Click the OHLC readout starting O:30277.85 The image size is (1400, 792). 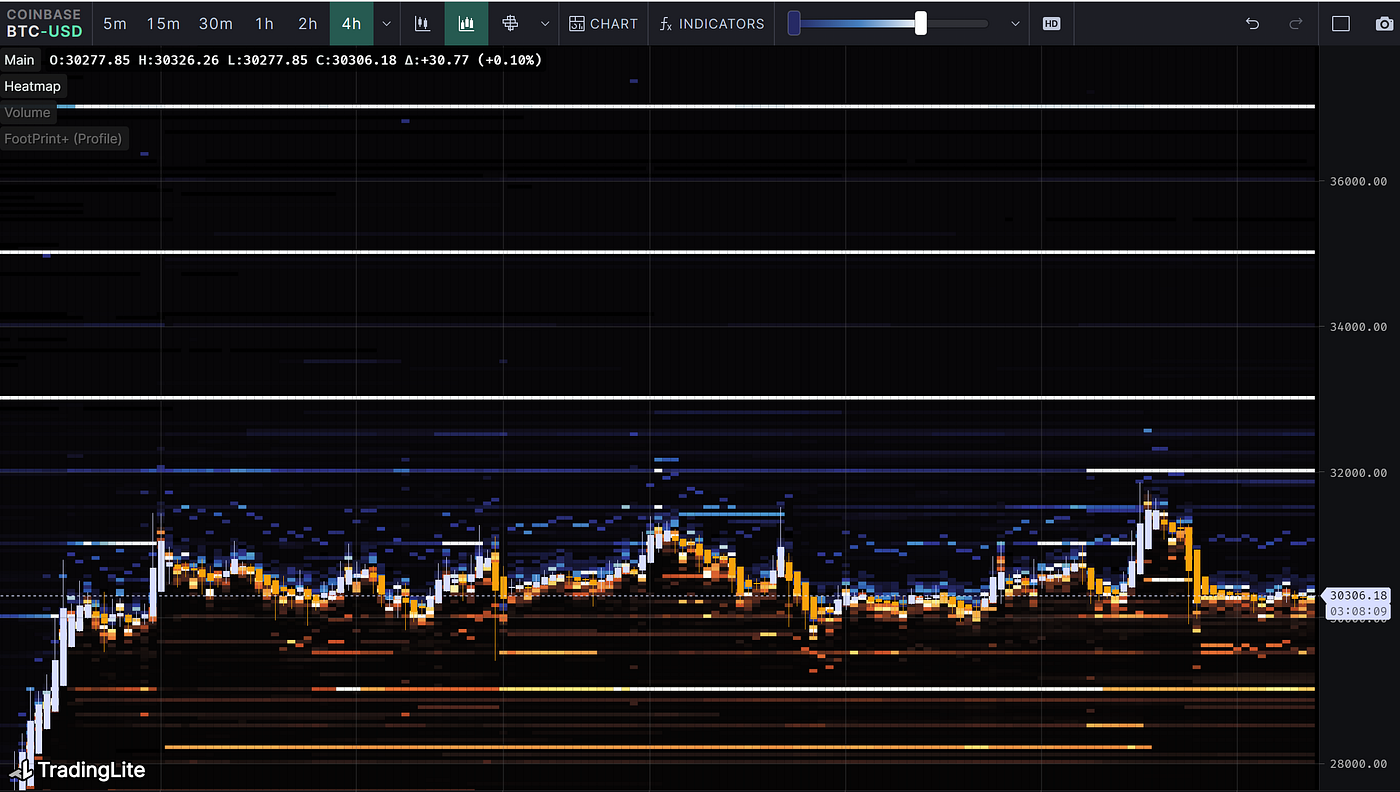(296, 60)
